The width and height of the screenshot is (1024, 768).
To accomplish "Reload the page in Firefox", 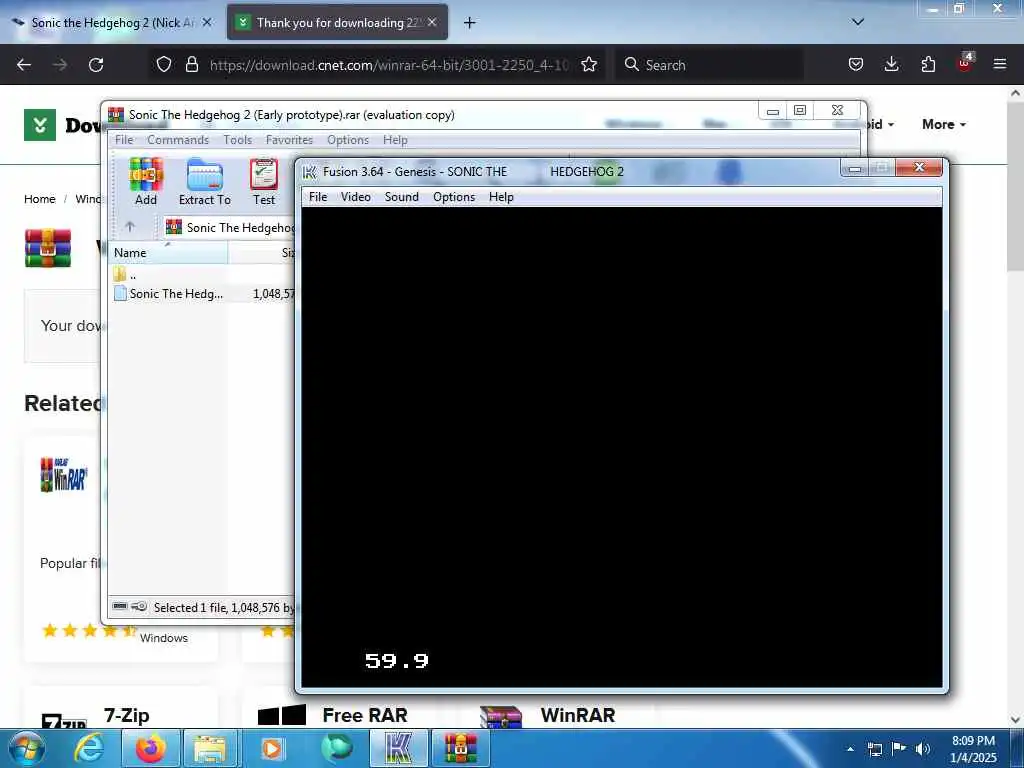I will click(x=96, y=65).
